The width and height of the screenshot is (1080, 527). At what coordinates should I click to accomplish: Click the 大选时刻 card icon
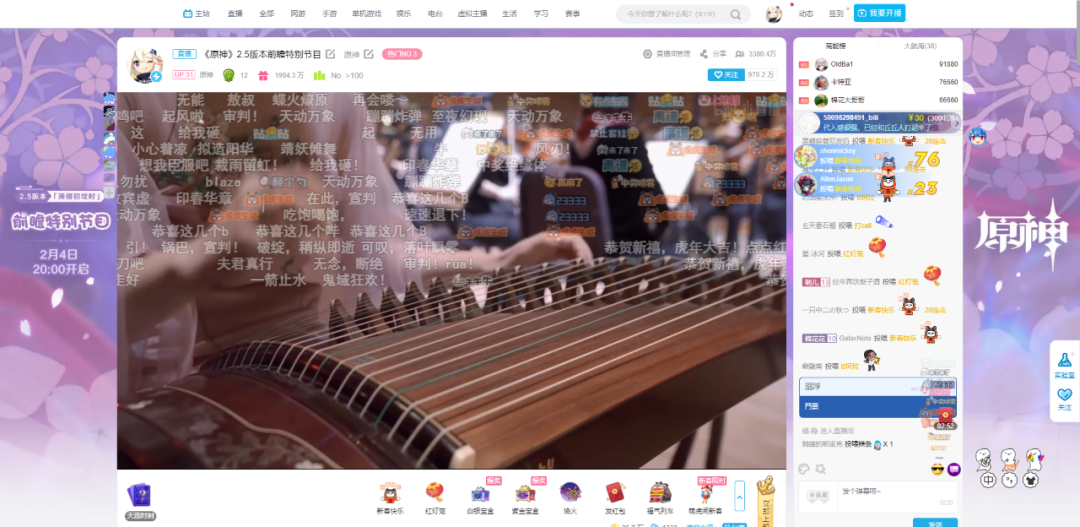pos(139,497)
